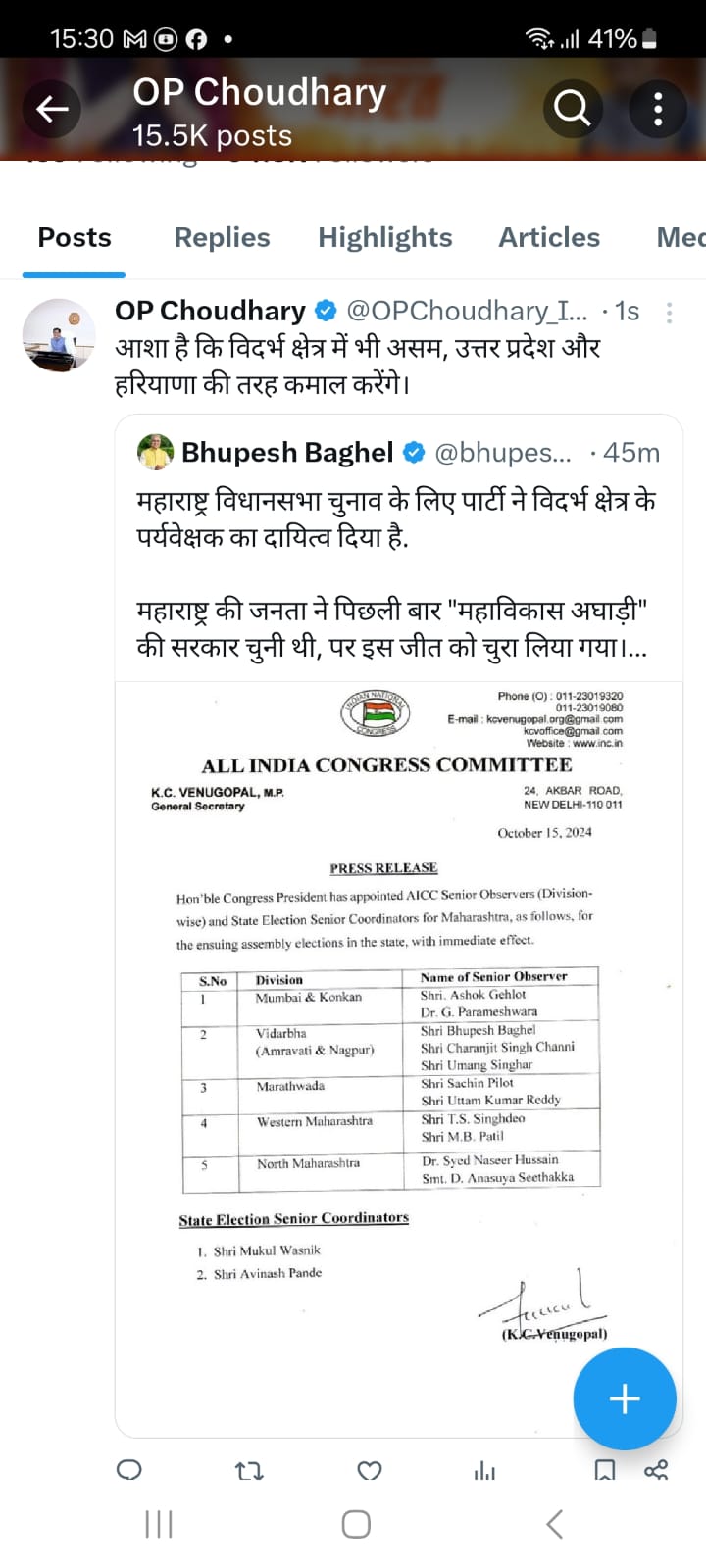Open the Highlights tab
This screenshot has width=706, height=1568.
tap(384, 237)
